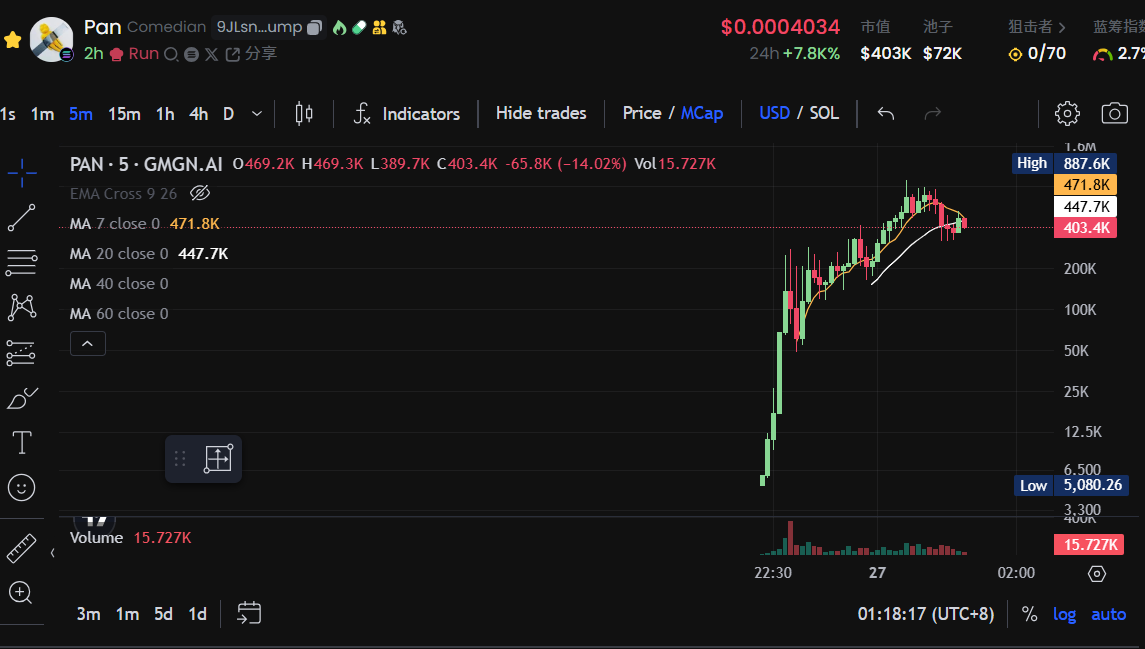Select the ruler measure tool

[21, 549]
